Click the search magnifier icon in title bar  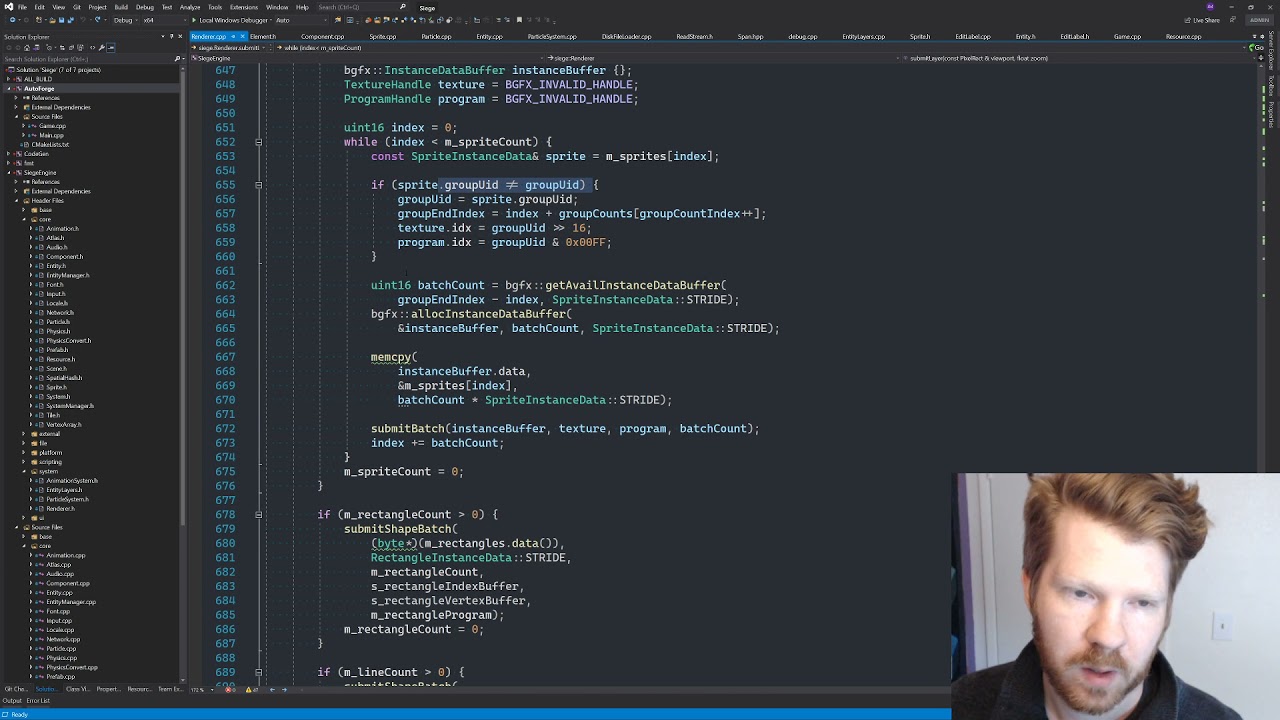402,7
